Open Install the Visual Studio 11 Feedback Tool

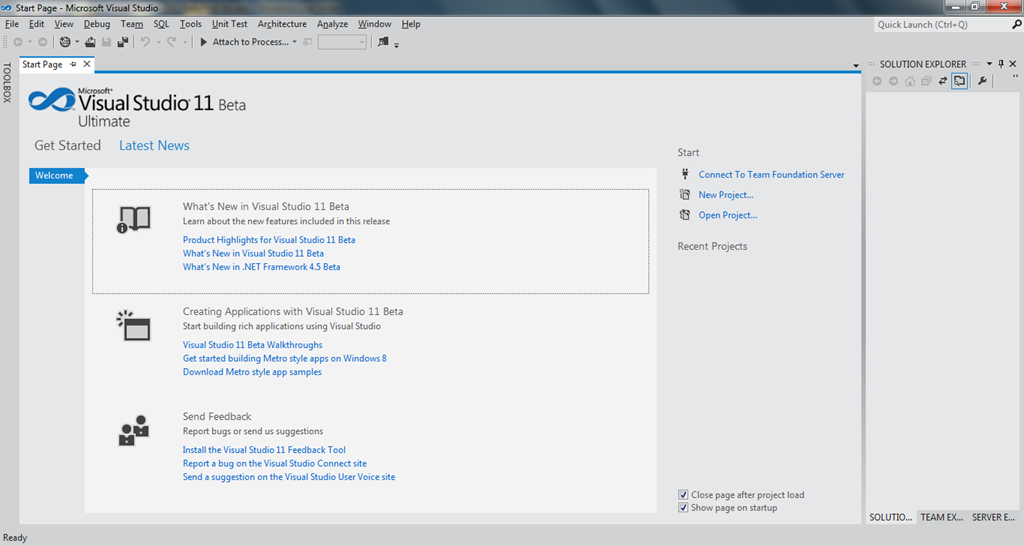click(264, 449)
